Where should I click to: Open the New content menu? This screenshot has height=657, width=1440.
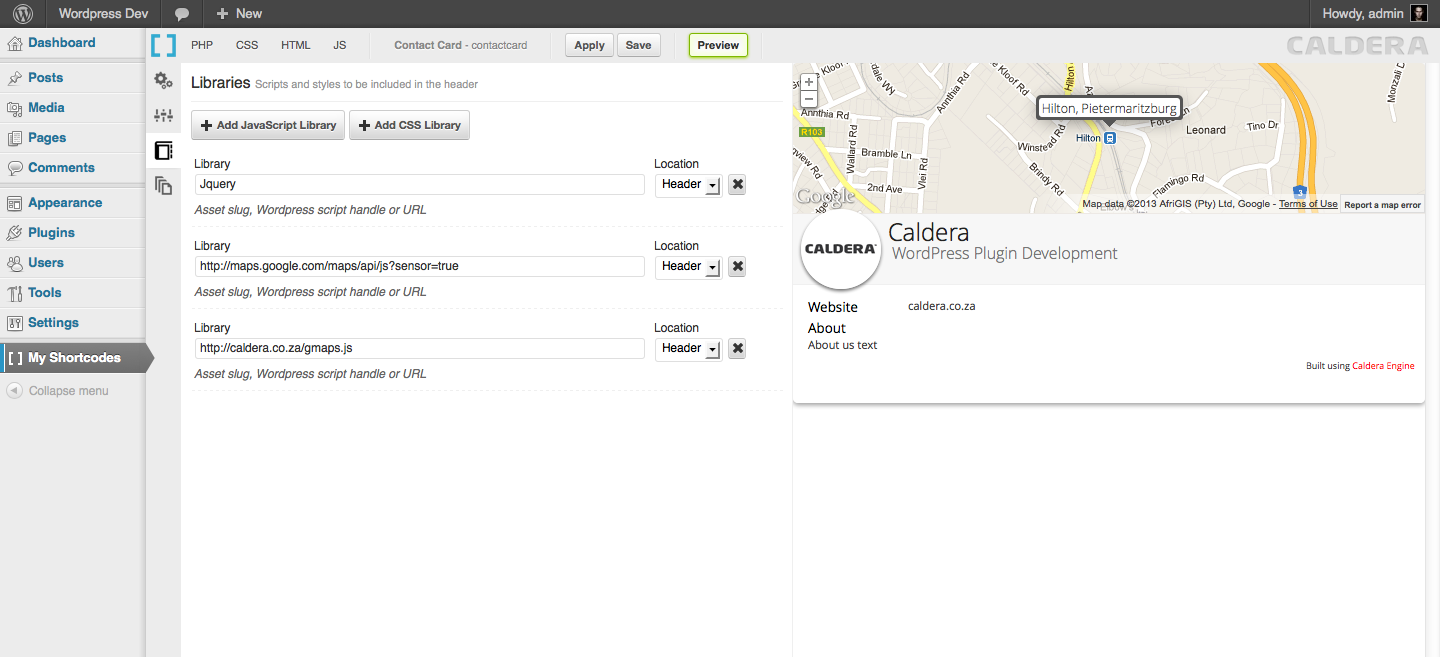pyautogui.click(x=239, y=14)
